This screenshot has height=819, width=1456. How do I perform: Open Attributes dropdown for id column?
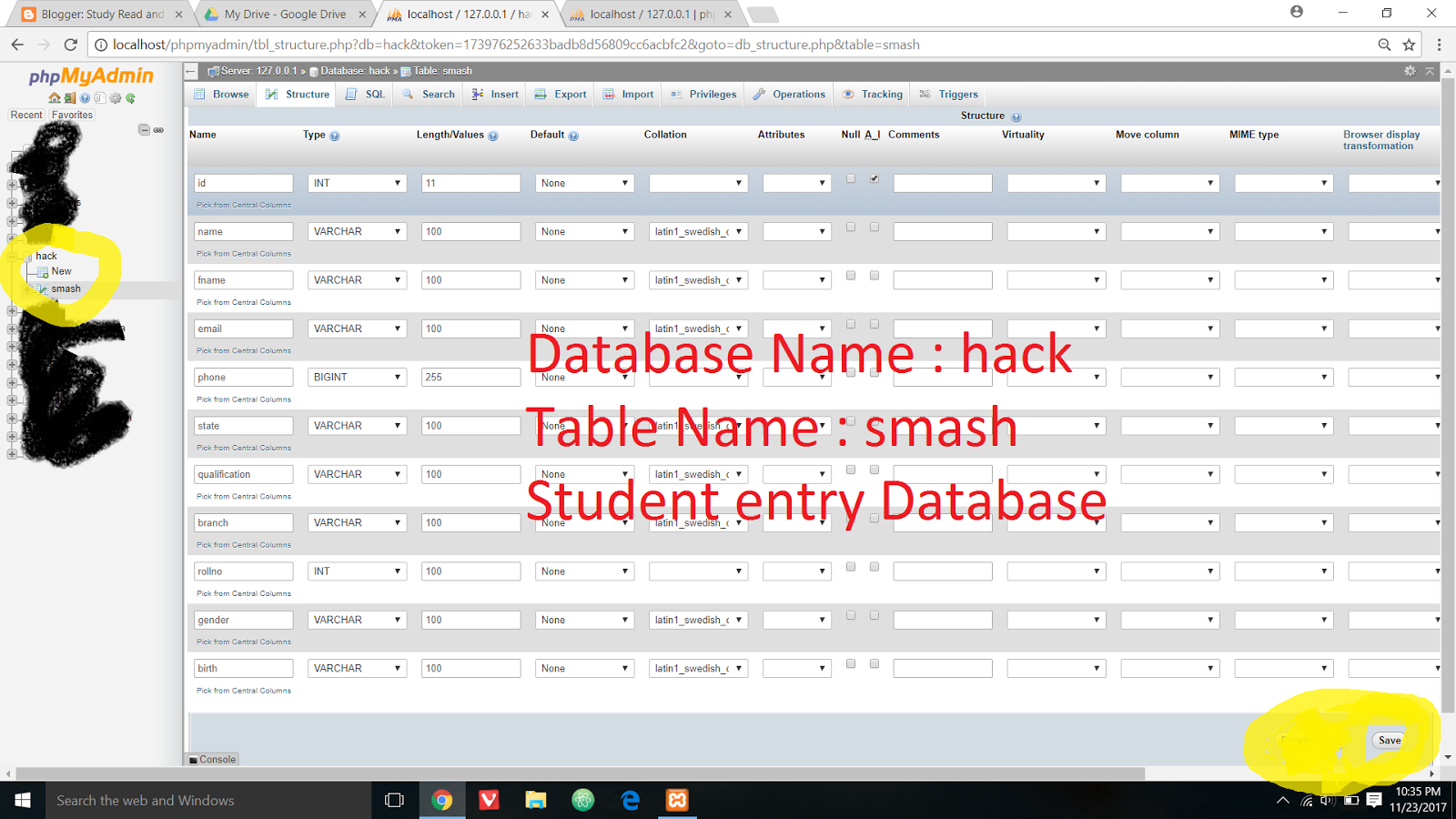(x=797, y=183)
